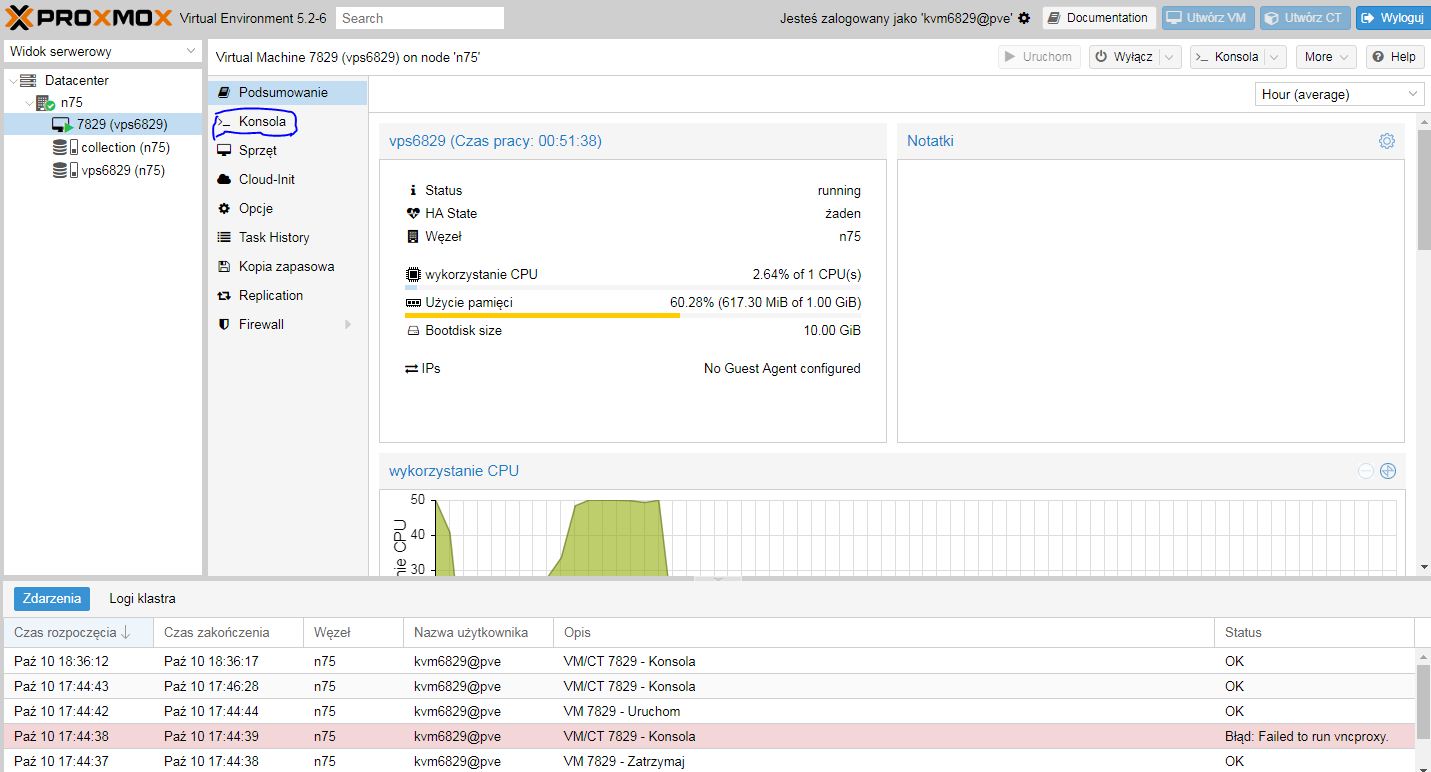Open the Hour (average) timeframe dropdown
This screenshot has width=1431, height=772.
(x=1339, y=94)
